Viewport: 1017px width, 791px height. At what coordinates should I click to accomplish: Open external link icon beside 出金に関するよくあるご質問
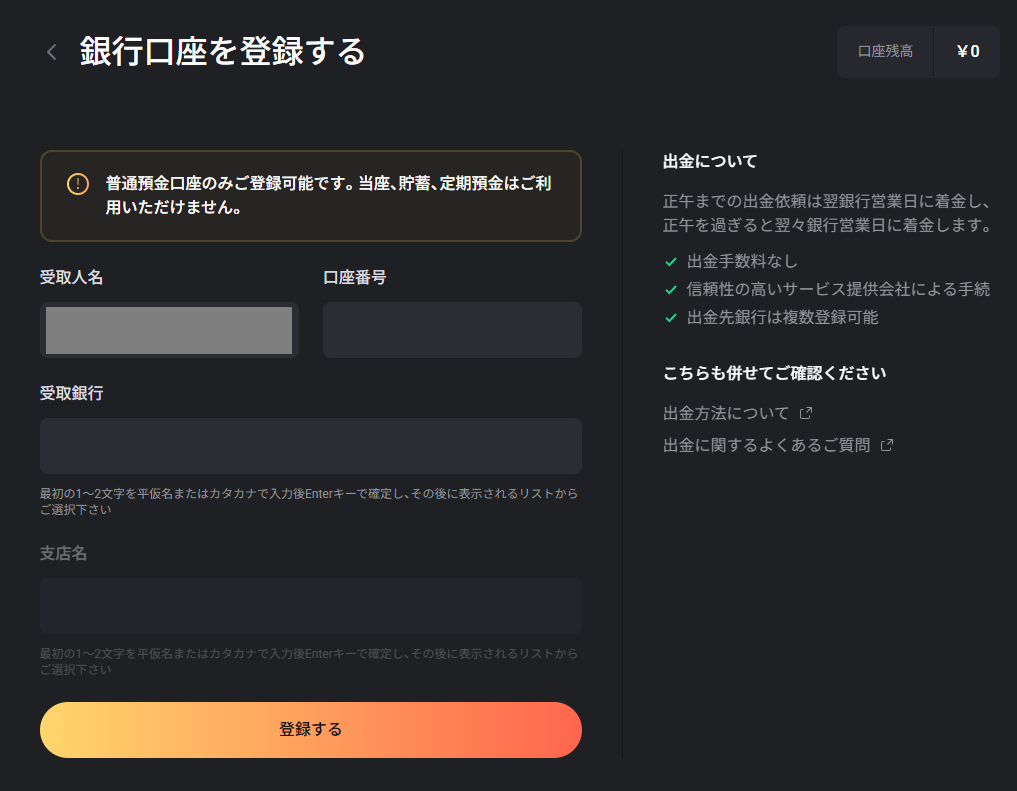(x=887, y=445)
